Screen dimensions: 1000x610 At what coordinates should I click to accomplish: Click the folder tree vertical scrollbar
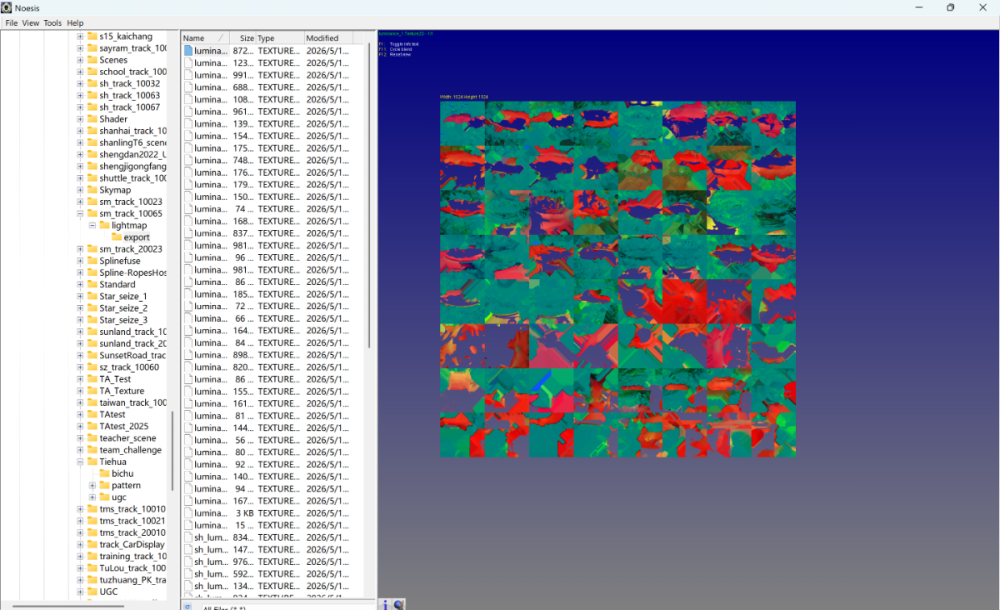(x=172, y=450)
